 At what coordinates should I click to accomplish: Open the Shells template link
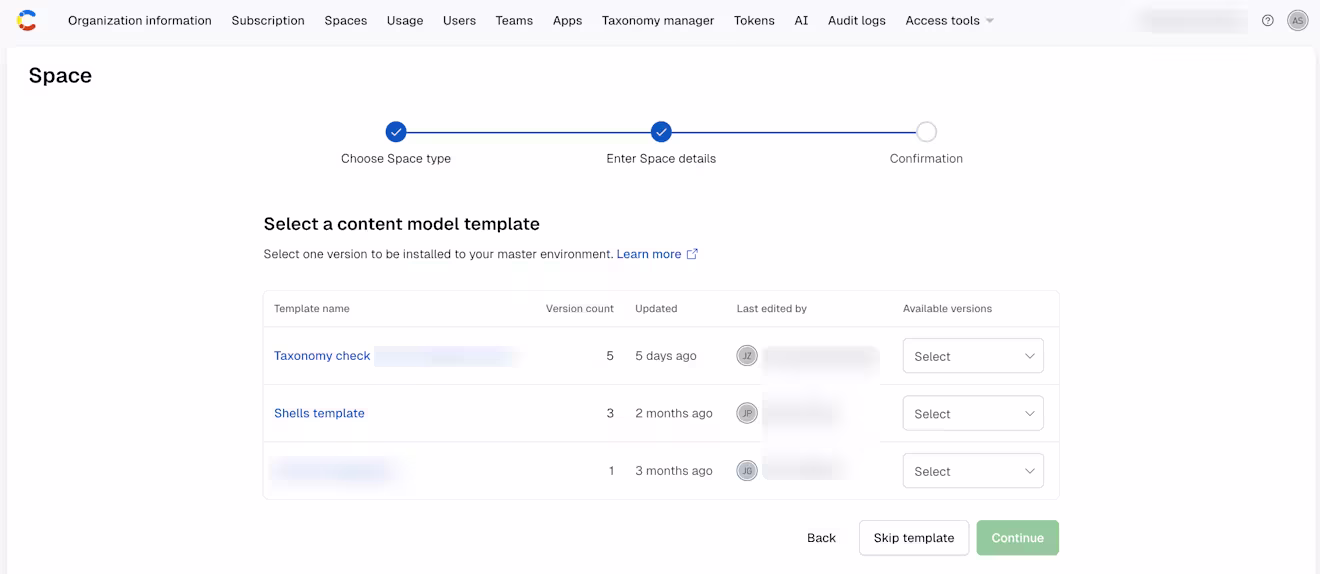point(319,413)
